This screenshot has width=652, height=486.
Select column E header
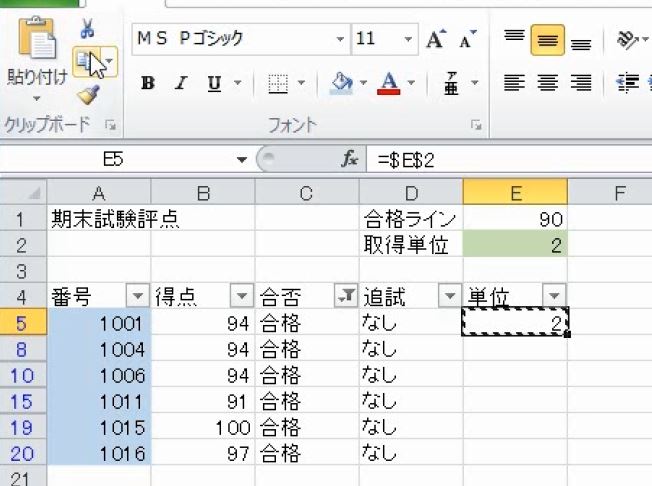click(515, 192)
